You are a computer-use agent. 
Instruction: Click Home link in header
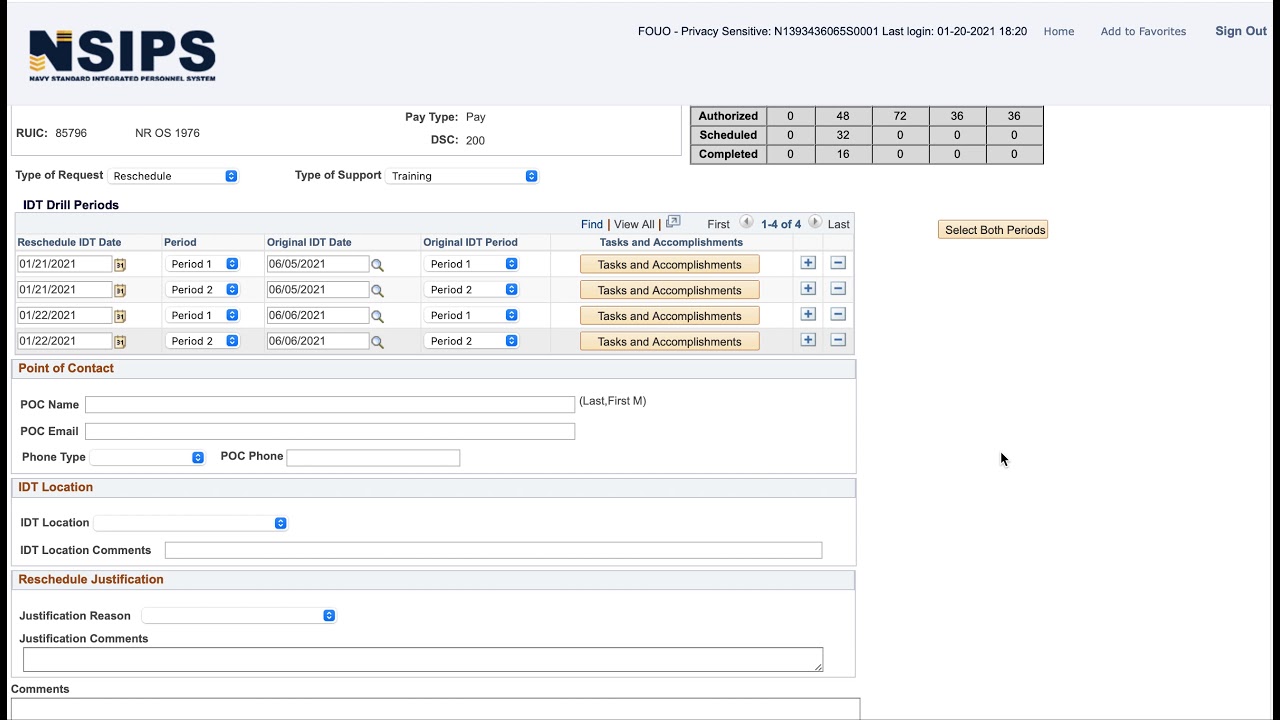(1059, 31)
